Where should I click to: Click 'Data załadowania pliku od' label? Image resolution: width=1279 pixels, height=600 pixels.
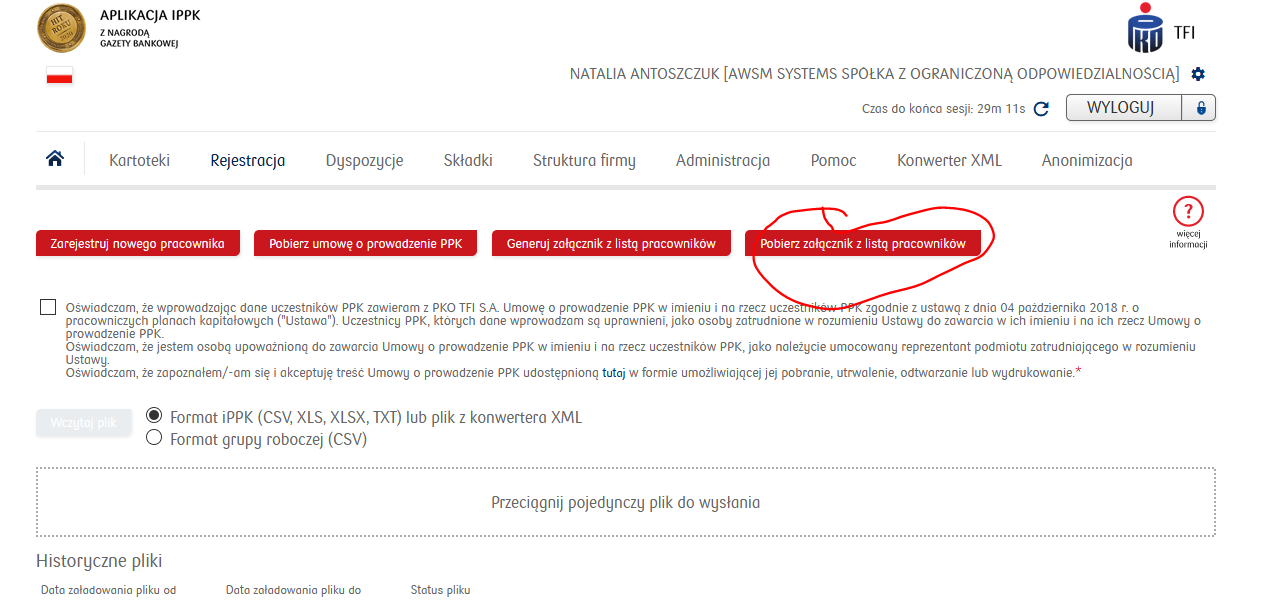point(108,590)
